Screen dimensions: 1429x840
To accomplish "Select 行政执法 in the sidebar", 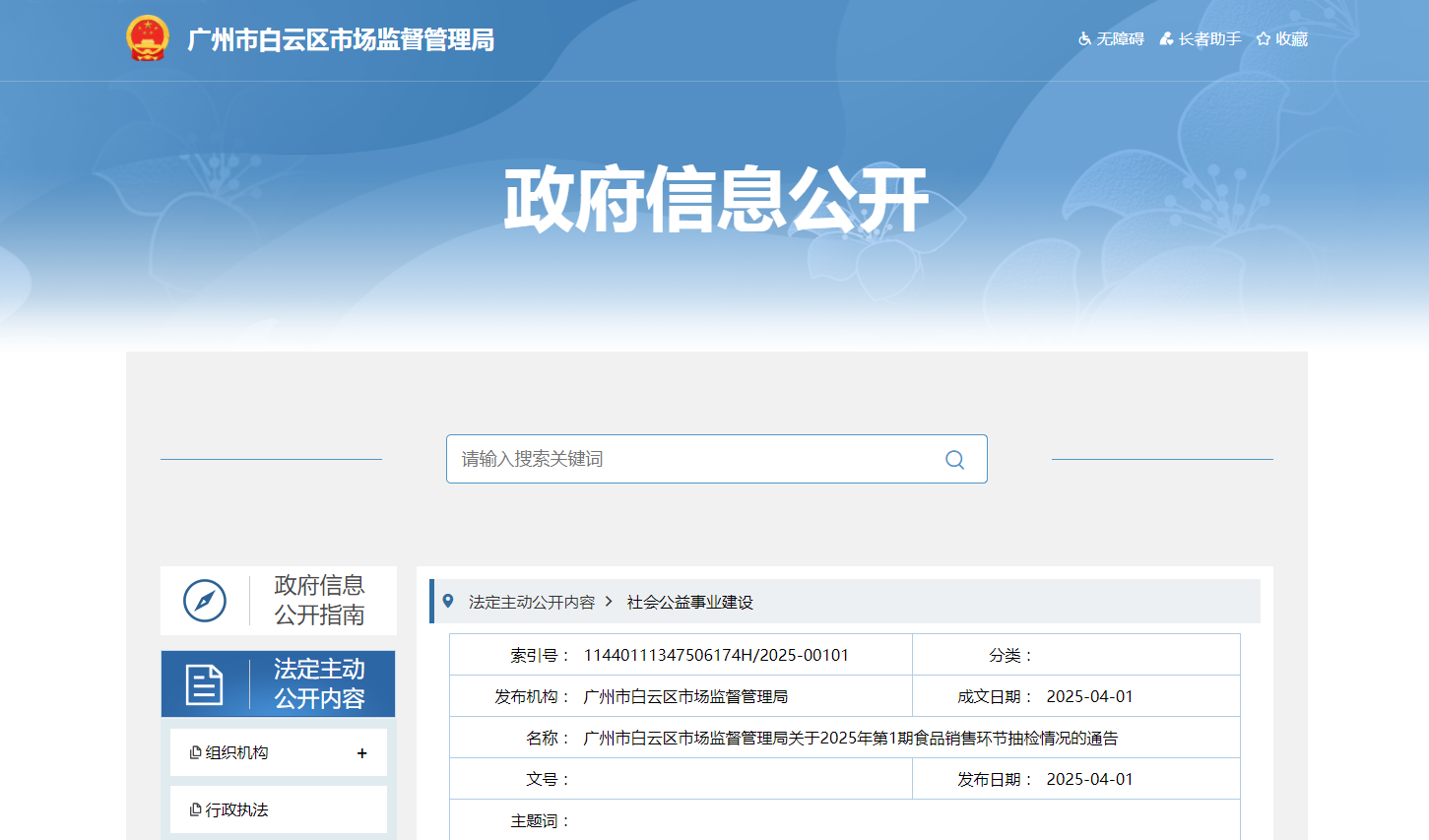I will click(x=236, y=810).
